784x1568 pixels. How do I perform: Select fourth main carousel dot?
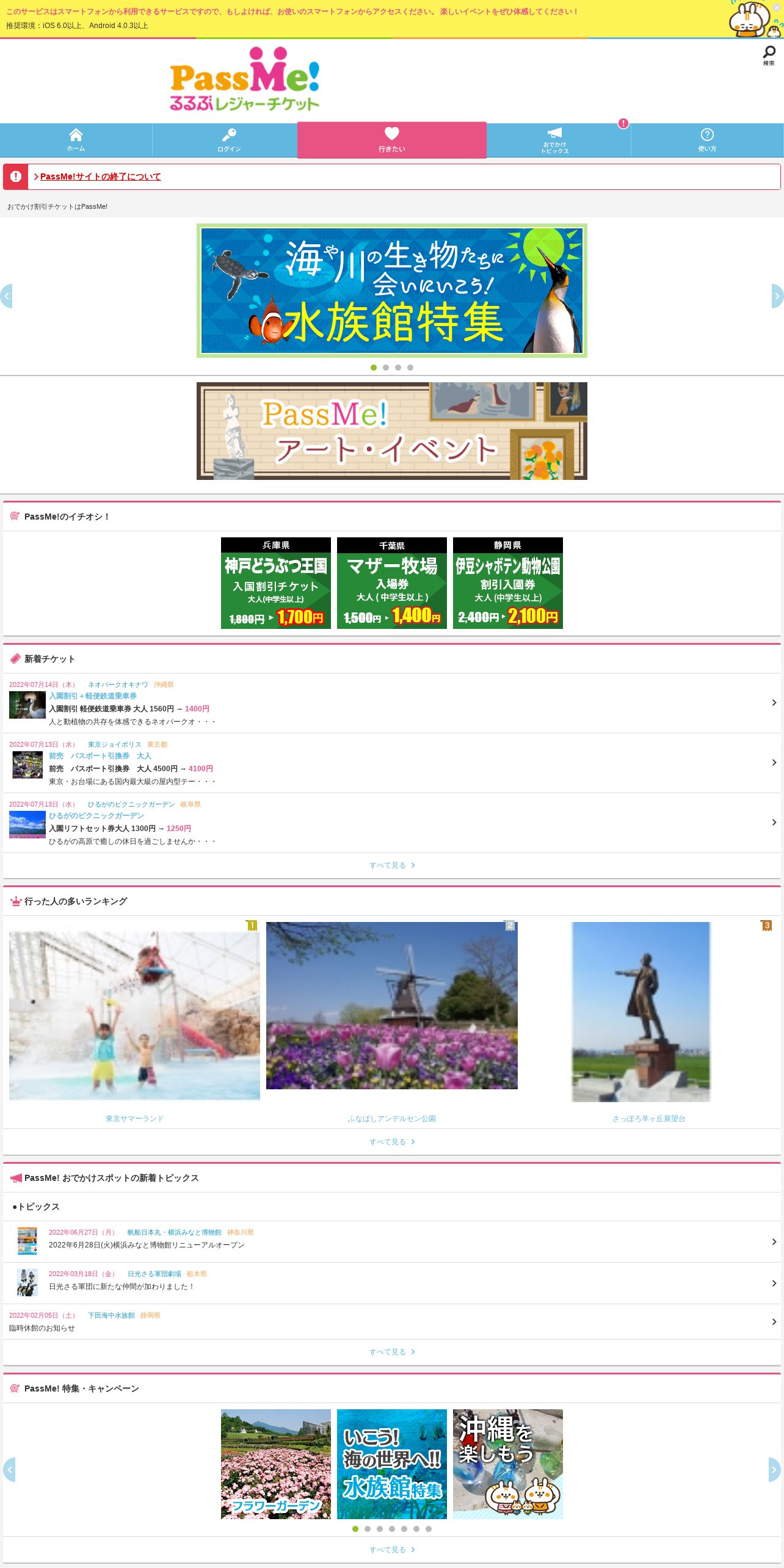(410, 368)
